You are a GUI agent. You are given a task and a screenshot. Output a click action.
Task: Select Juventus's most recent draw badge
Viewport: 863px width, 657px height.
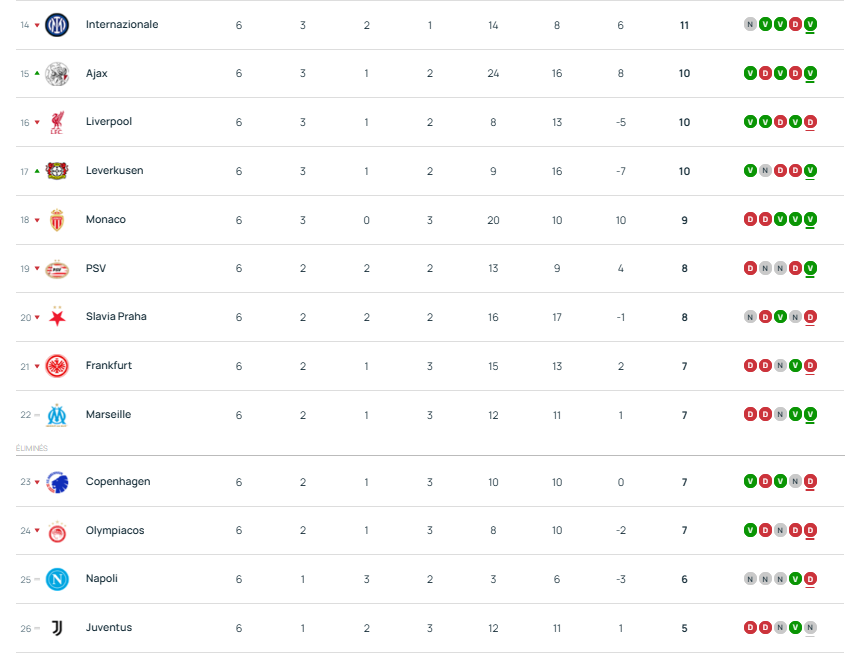(x=810, y=628)
